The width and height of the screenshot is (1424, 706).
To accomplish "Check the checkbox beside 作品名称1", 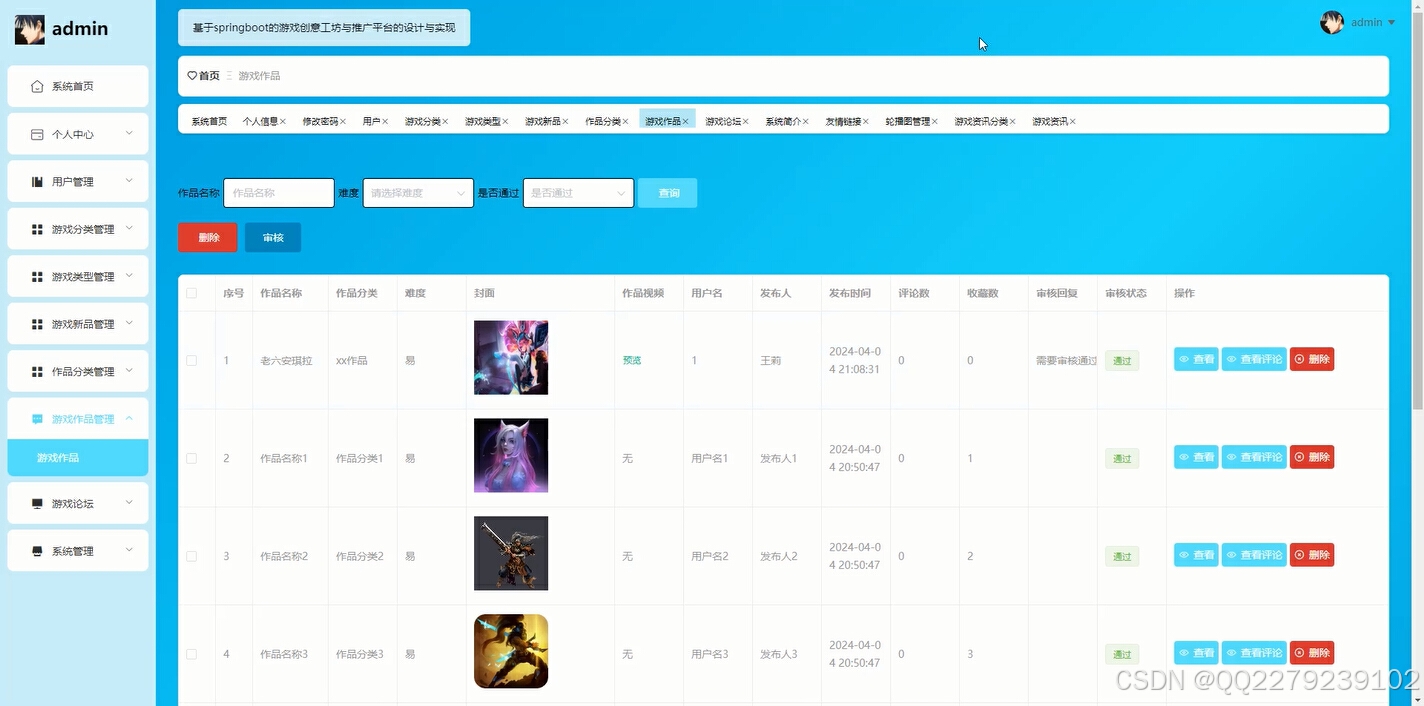I will coord(192,457).
